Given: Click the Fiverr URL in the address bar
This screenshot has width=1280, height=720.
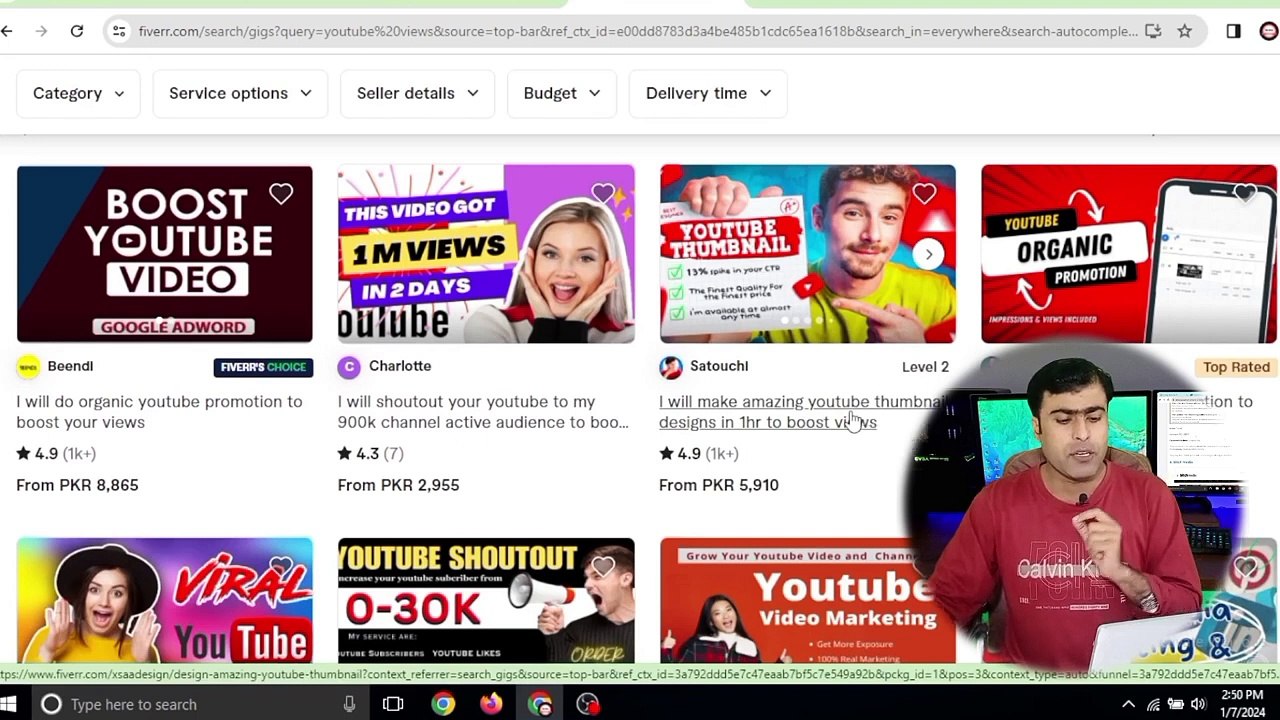Looking at the screenshot, I should point(638,31).
